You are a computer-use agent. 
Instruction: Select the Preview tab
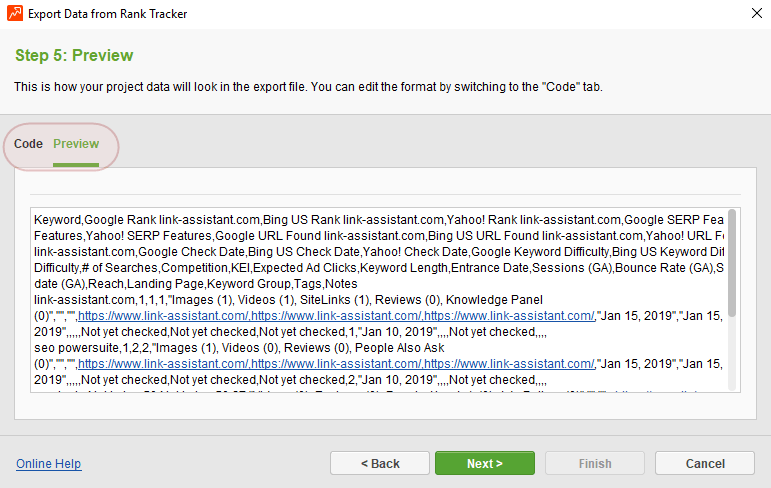[76, 144]
